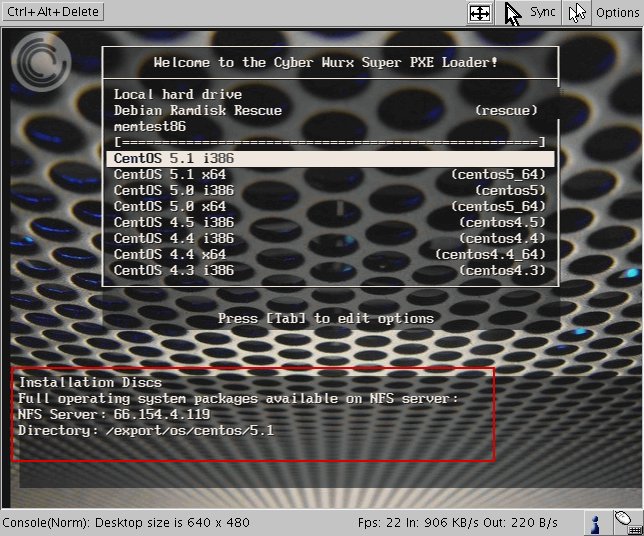Click the full-screen arrows icon

(x=480, y=13)
